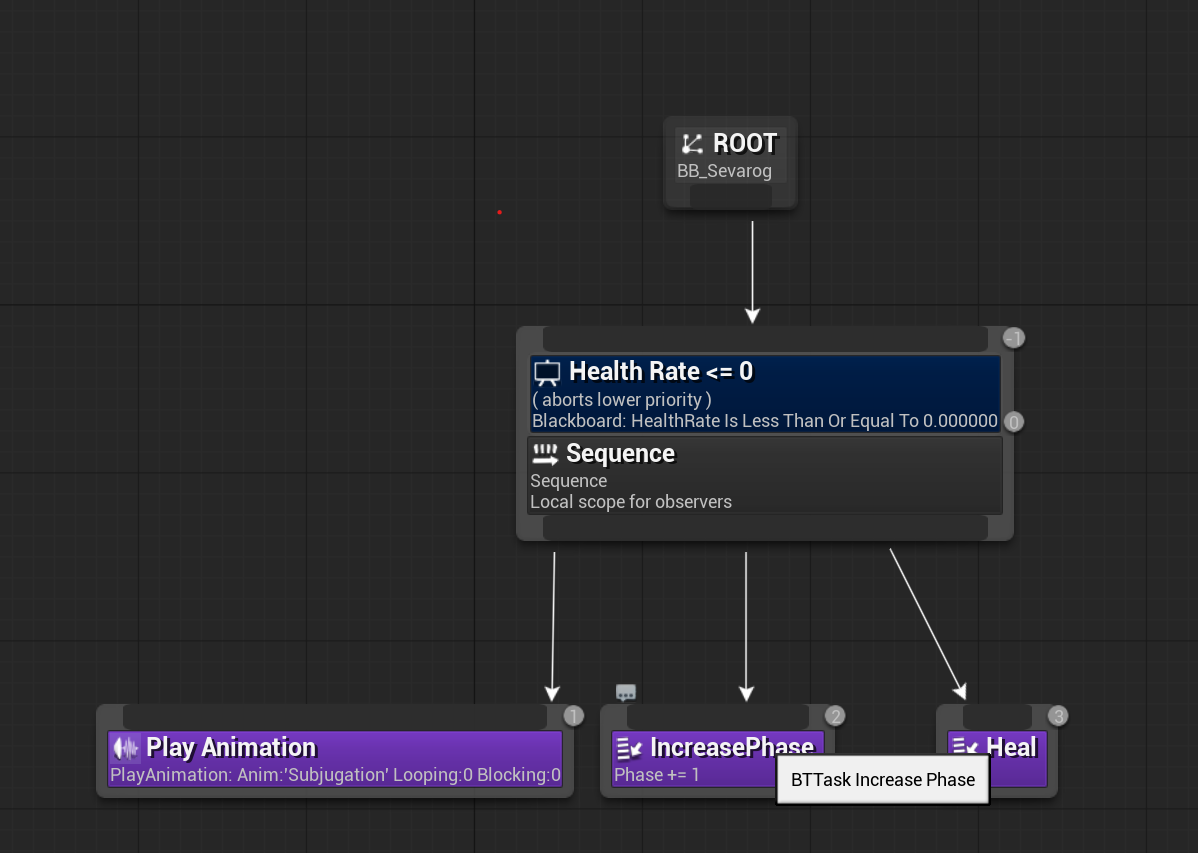Click the Play Animation node input pin
Image resolution: width=1198 pixels, height=853 pixels.
[335, 716]
